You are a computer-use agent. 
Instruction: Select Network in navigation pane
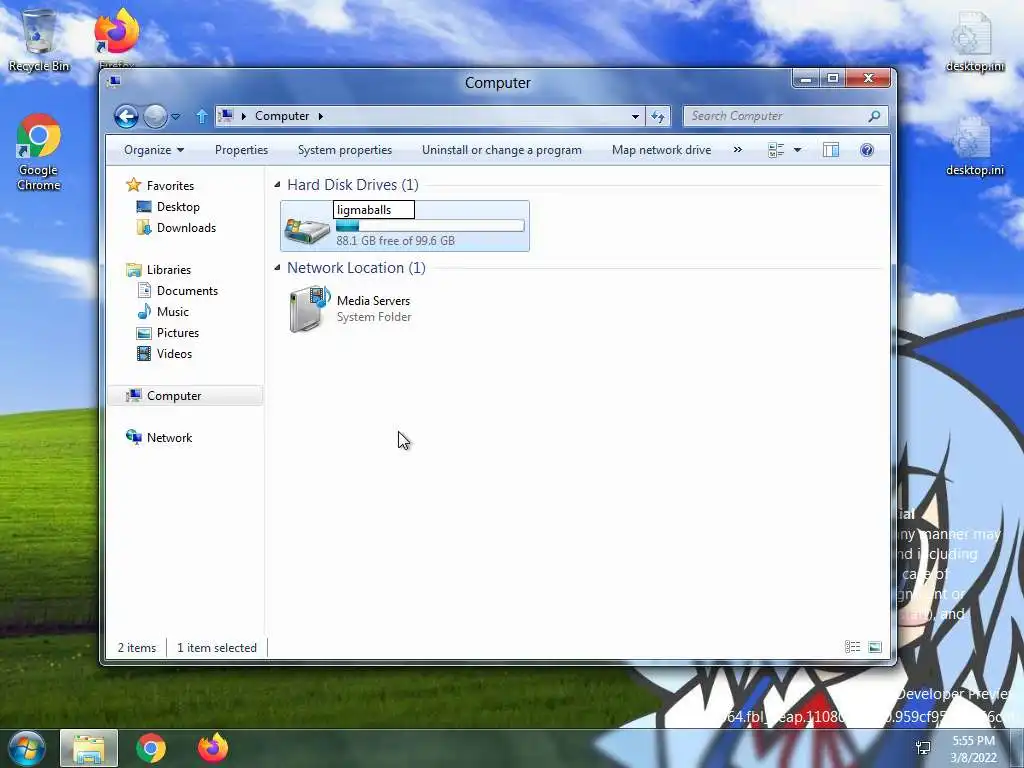pos(169,438)
